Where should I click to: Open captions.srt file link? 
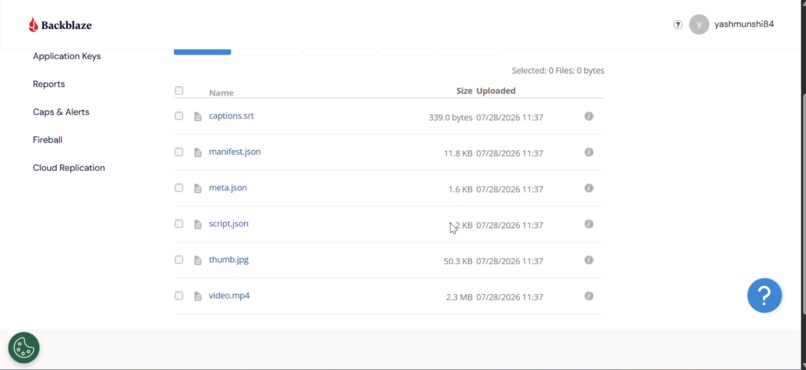[x=231, y=116]
